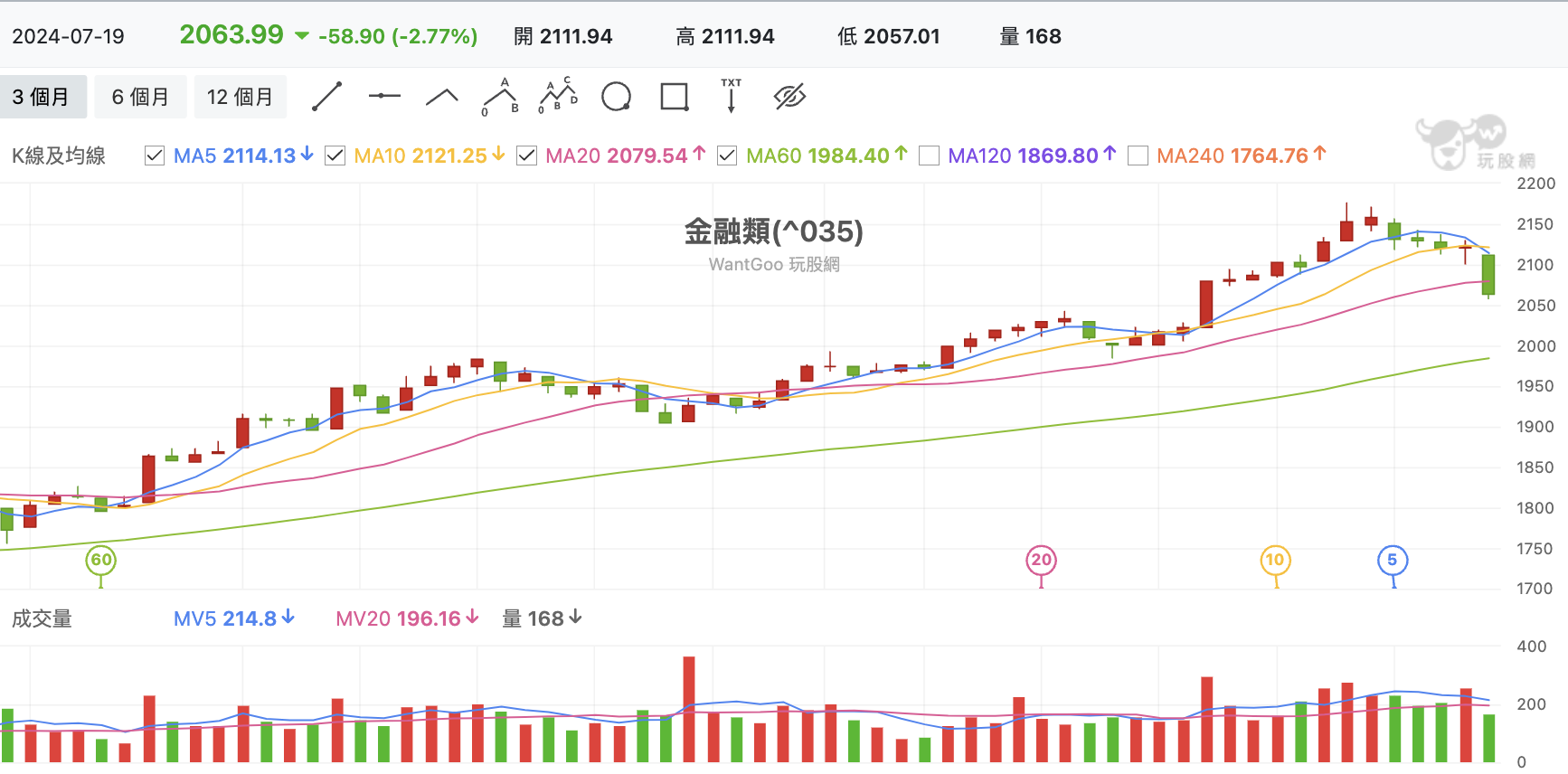Click the green 60 MA marker

(x=101, y=560)
